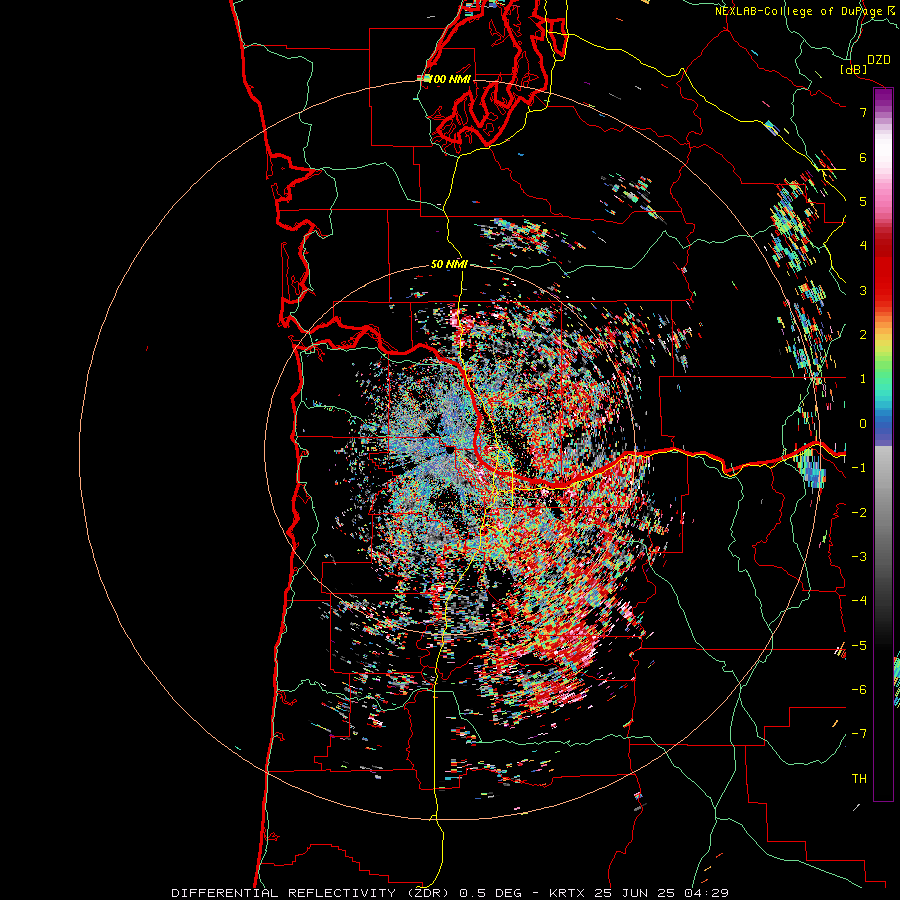Click the '3' value on color scale
The width and height of the screenshot is (900, 900).
[863, 290]
